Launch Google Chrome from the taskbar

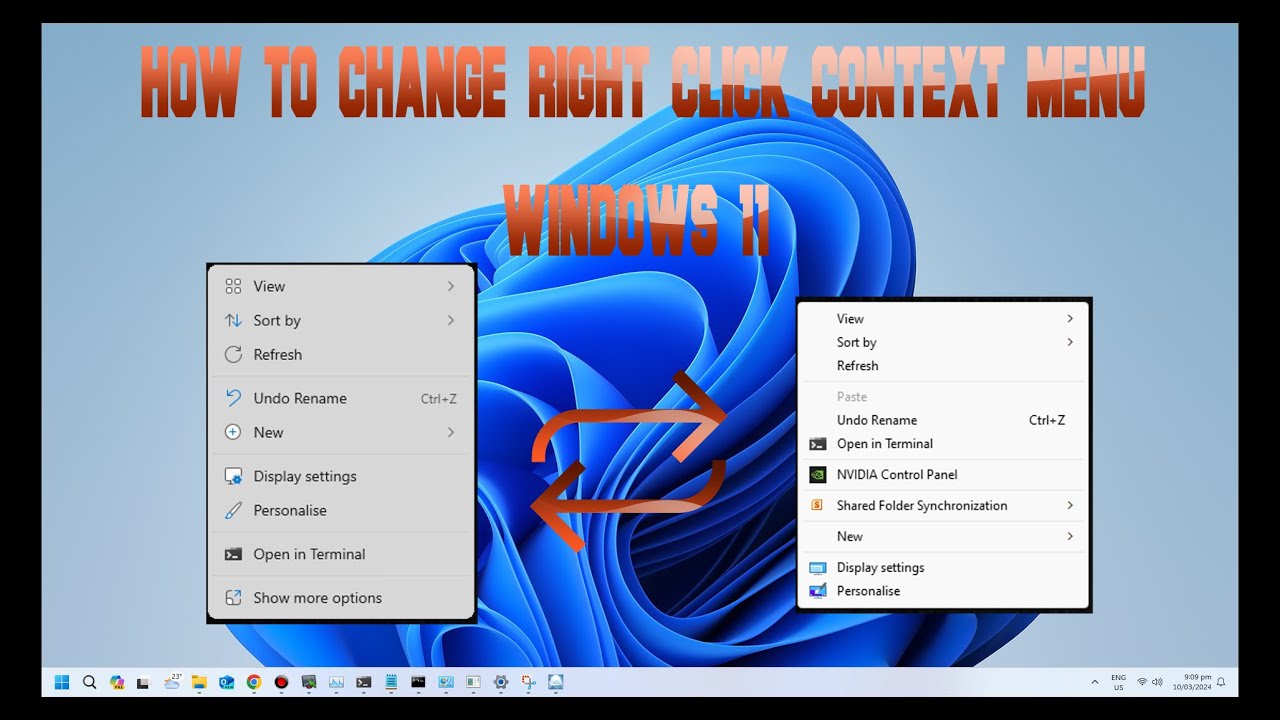[254, 682]
